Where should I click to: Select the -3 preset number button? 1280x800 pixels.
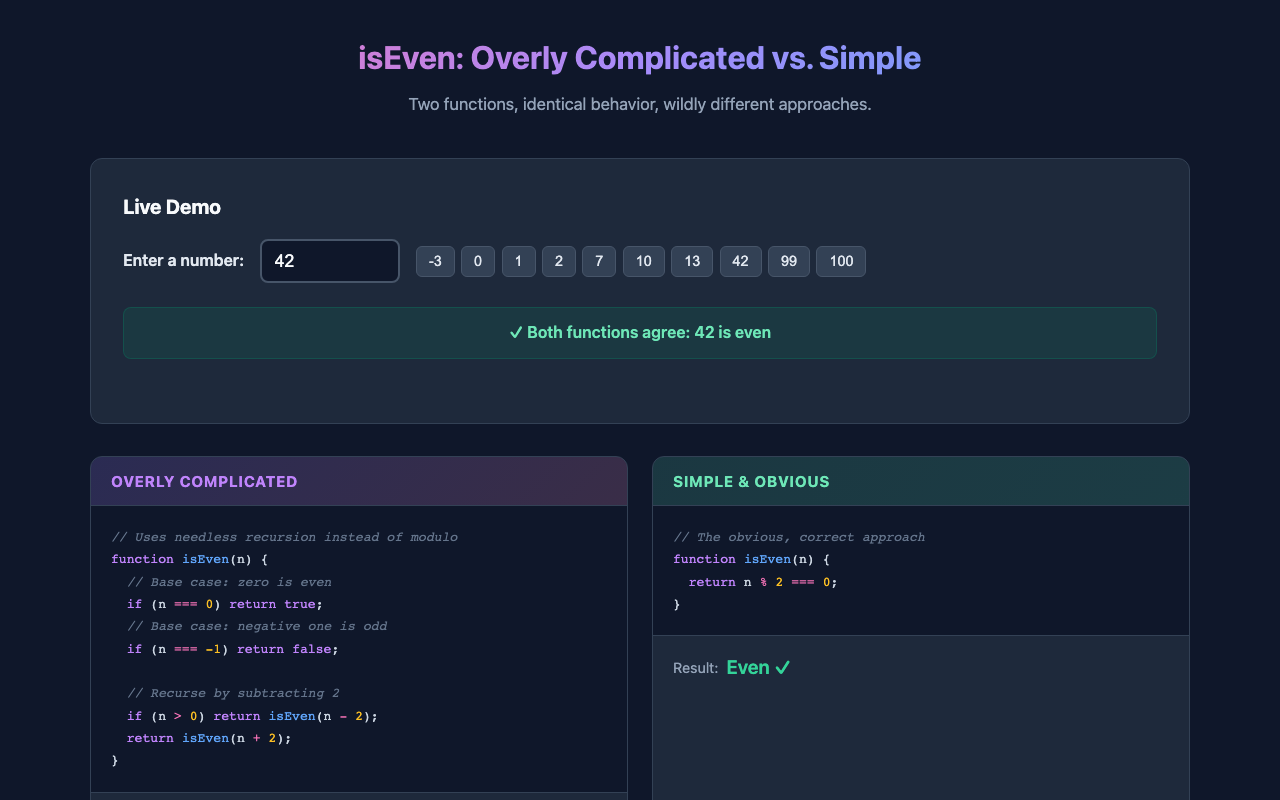435,261
